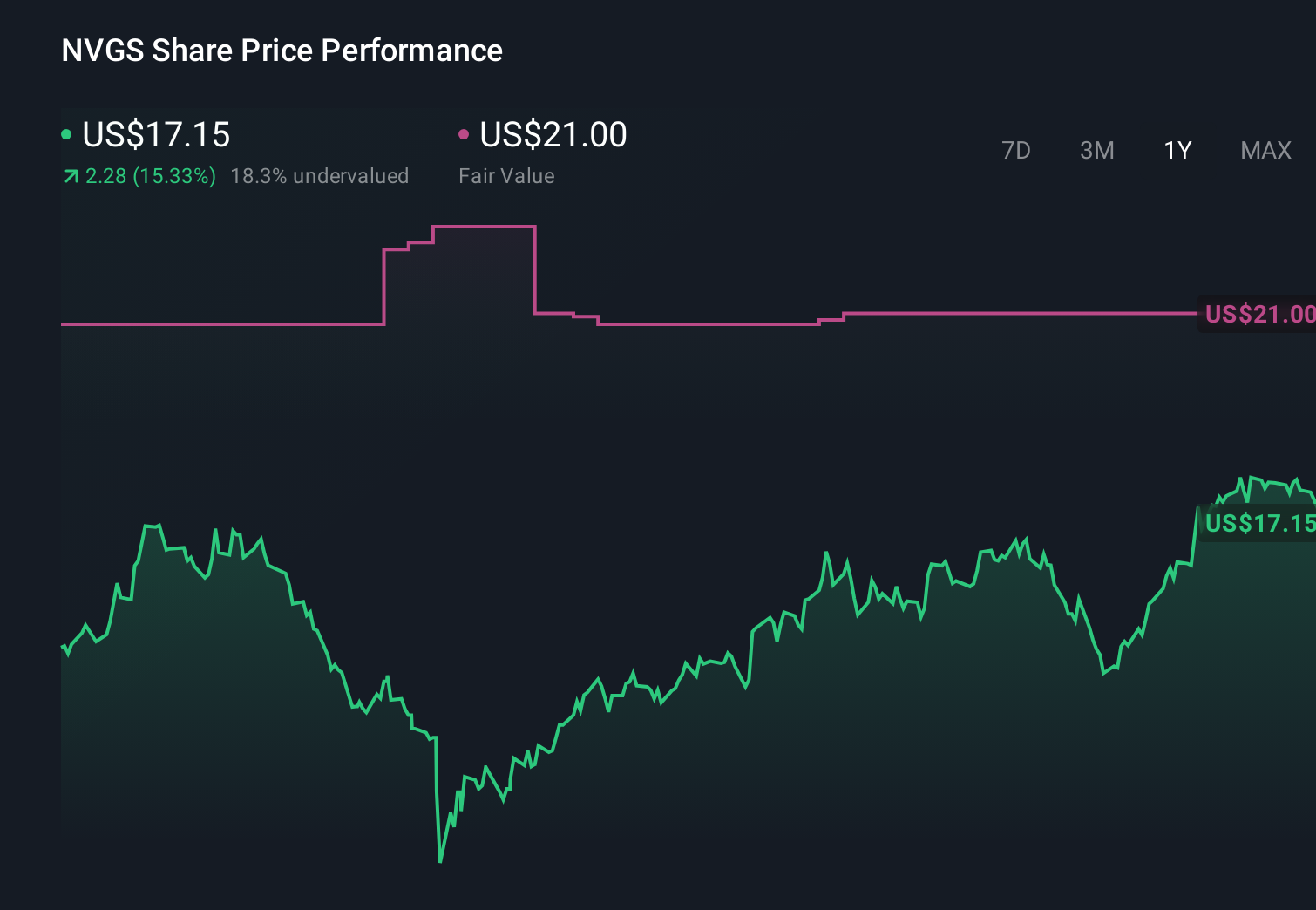The width and height of the screenshot is (1316, 910).
Task: Select the 1Y time range
Action: click(x=1177, y=150)
